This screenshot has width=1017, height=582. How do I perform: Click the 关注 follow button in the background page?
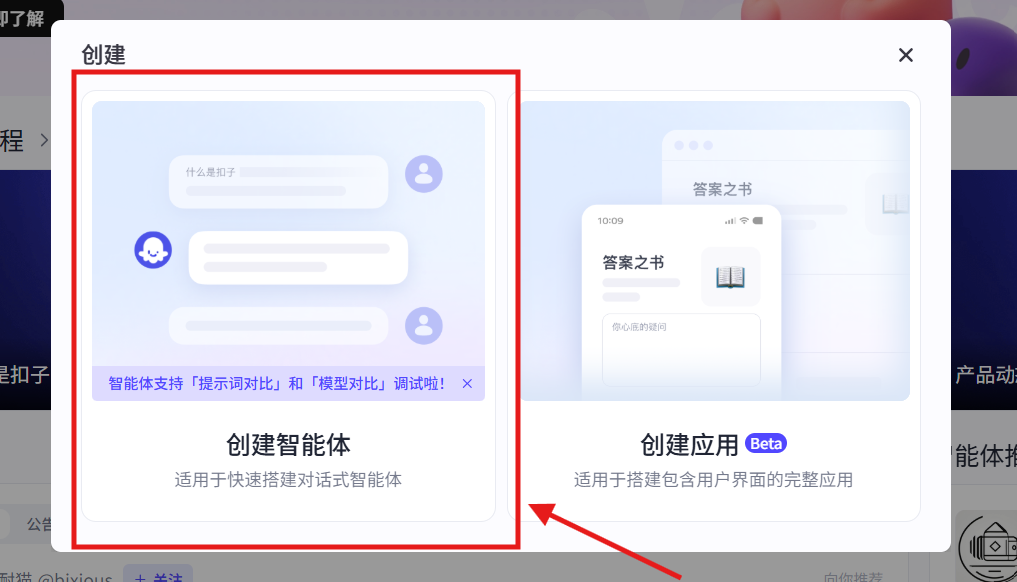[158, 576]
